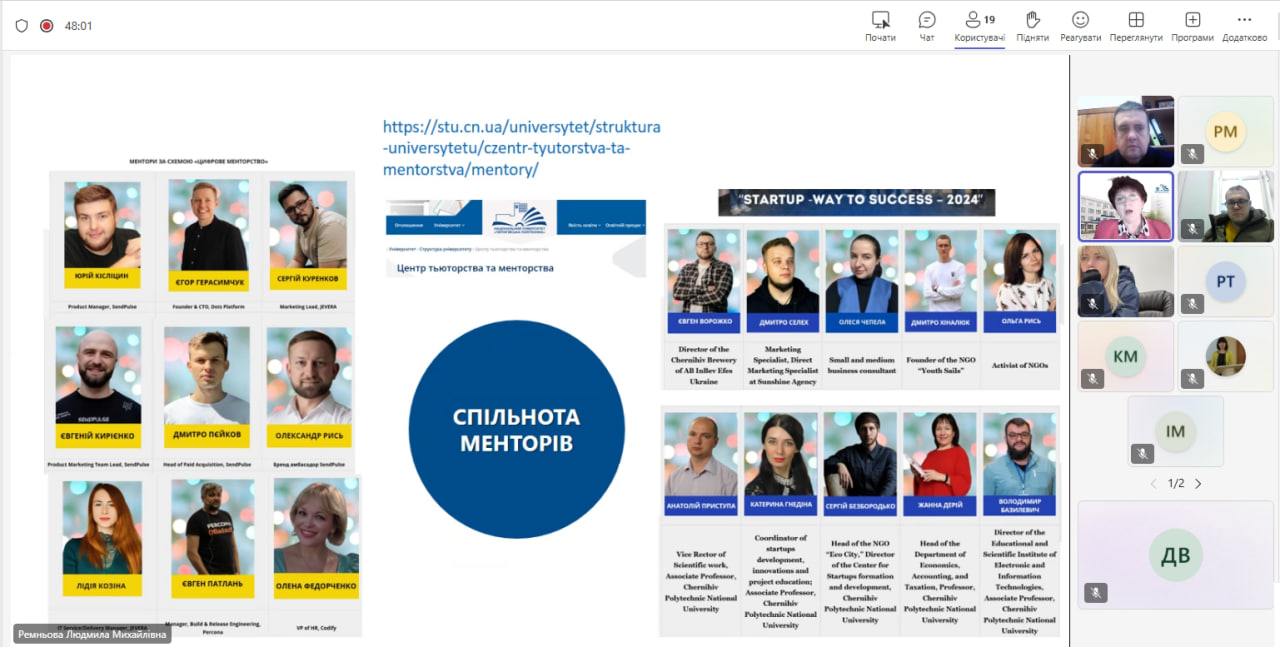
Task: Click presenter name label Ремньова Людмила Михайлівна
Action: 92,634
